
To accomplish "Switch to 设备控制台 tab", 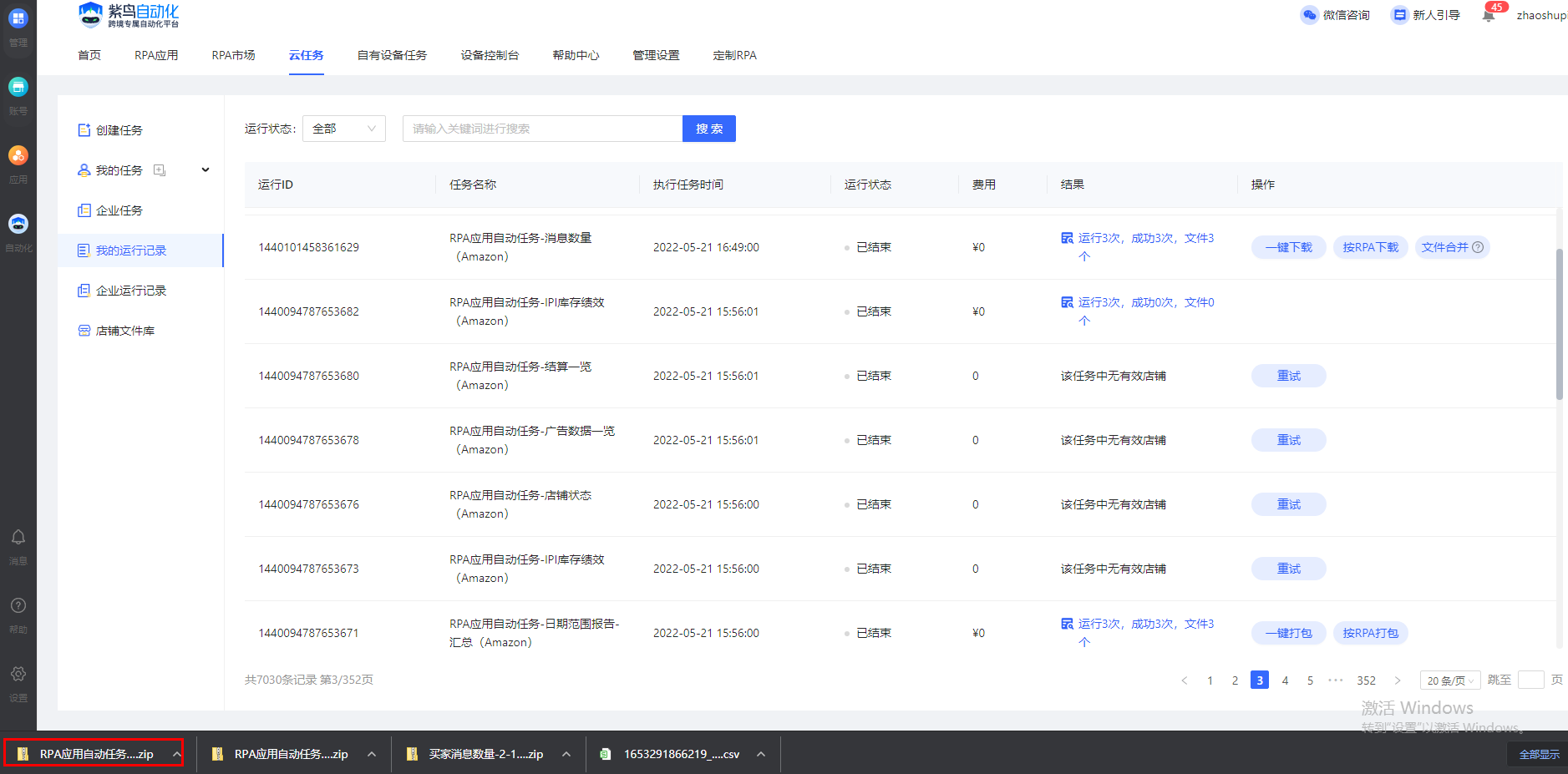I will click(490, 55).
